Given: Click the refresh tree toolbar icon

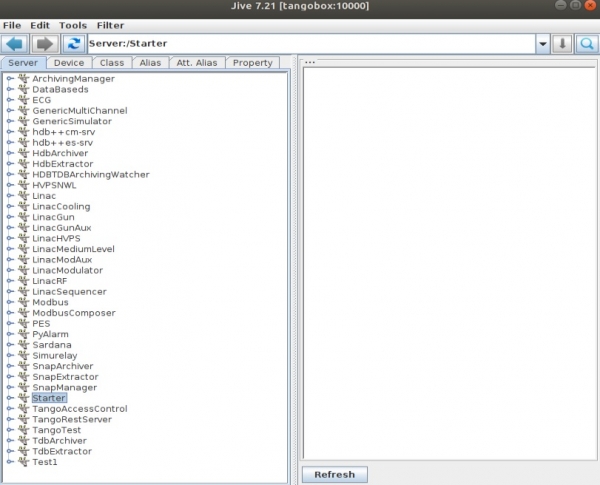Looking at the screenshot, I should [x=74, y=44].
